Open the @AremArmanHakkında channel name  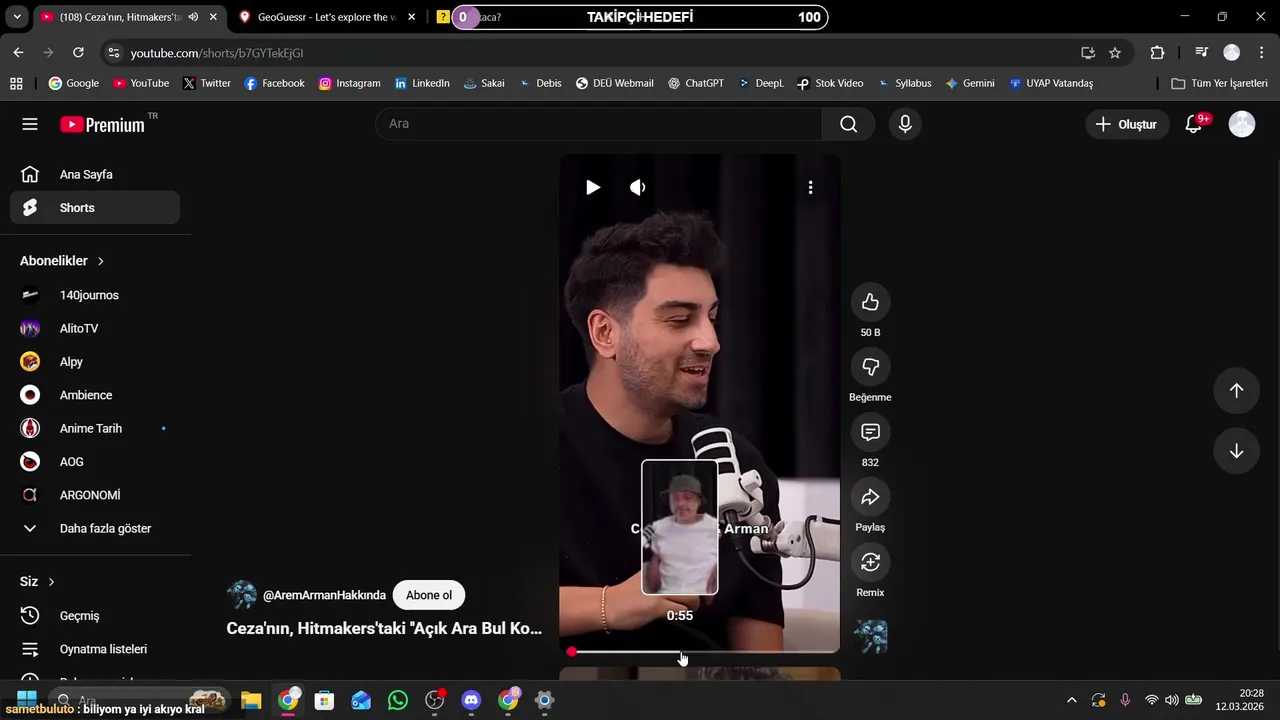click(324, 595)
